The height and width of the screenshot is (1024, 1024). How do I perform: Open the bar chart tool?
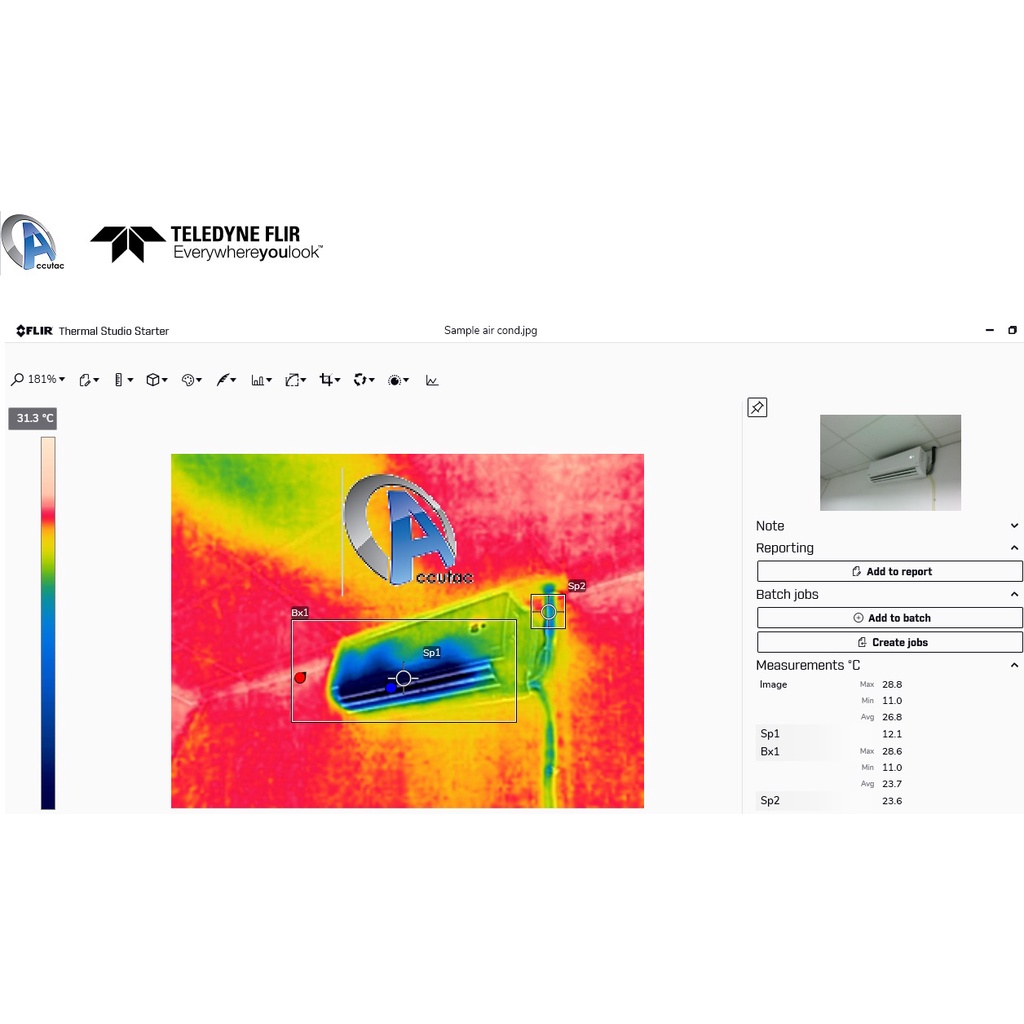click(x=260, y=380)
